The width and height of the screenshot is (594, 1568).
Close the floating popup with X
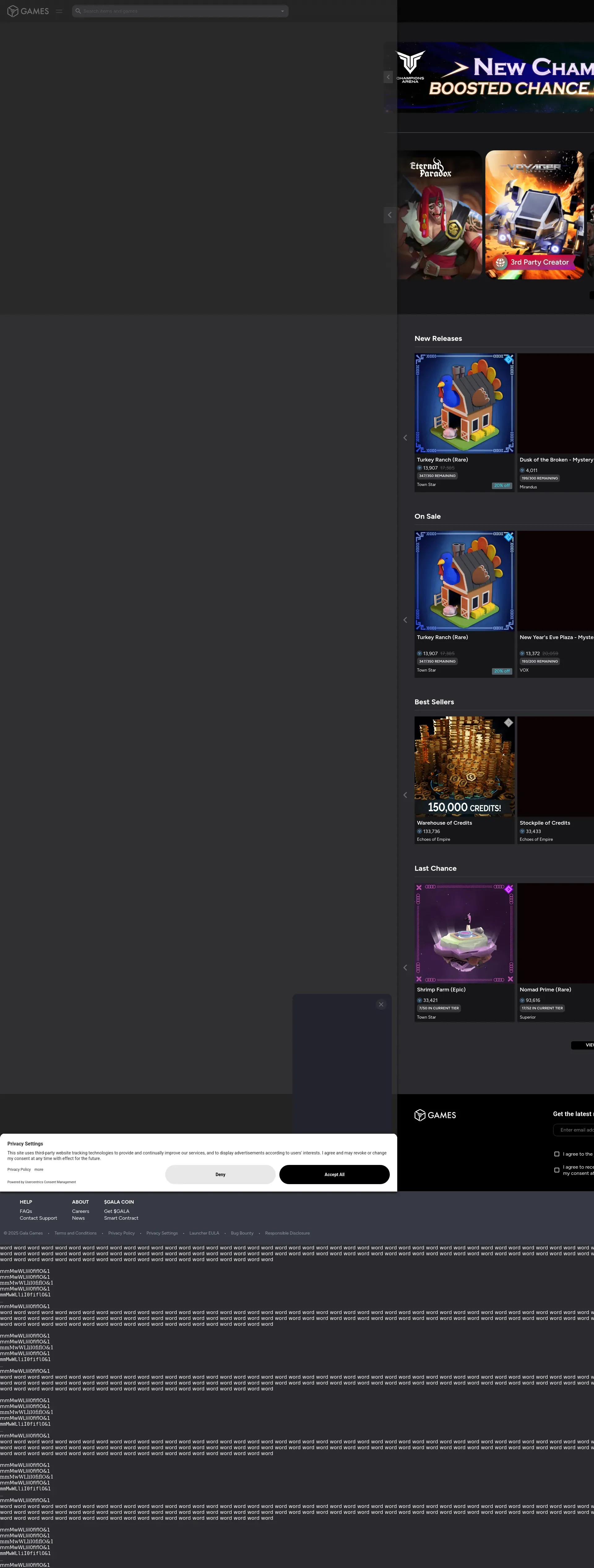click(381, 1004)
